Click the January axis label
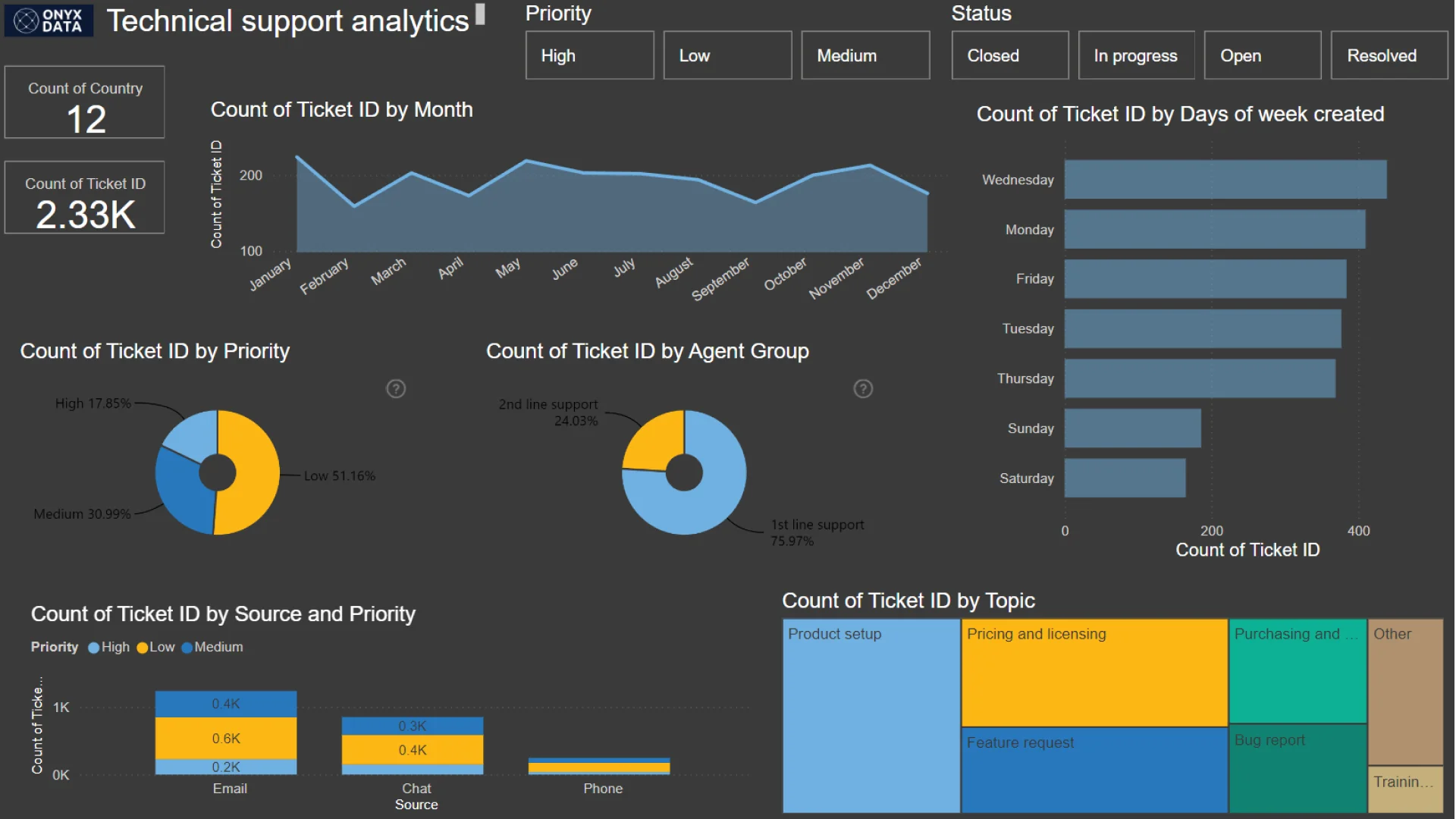 click(270, 274)
